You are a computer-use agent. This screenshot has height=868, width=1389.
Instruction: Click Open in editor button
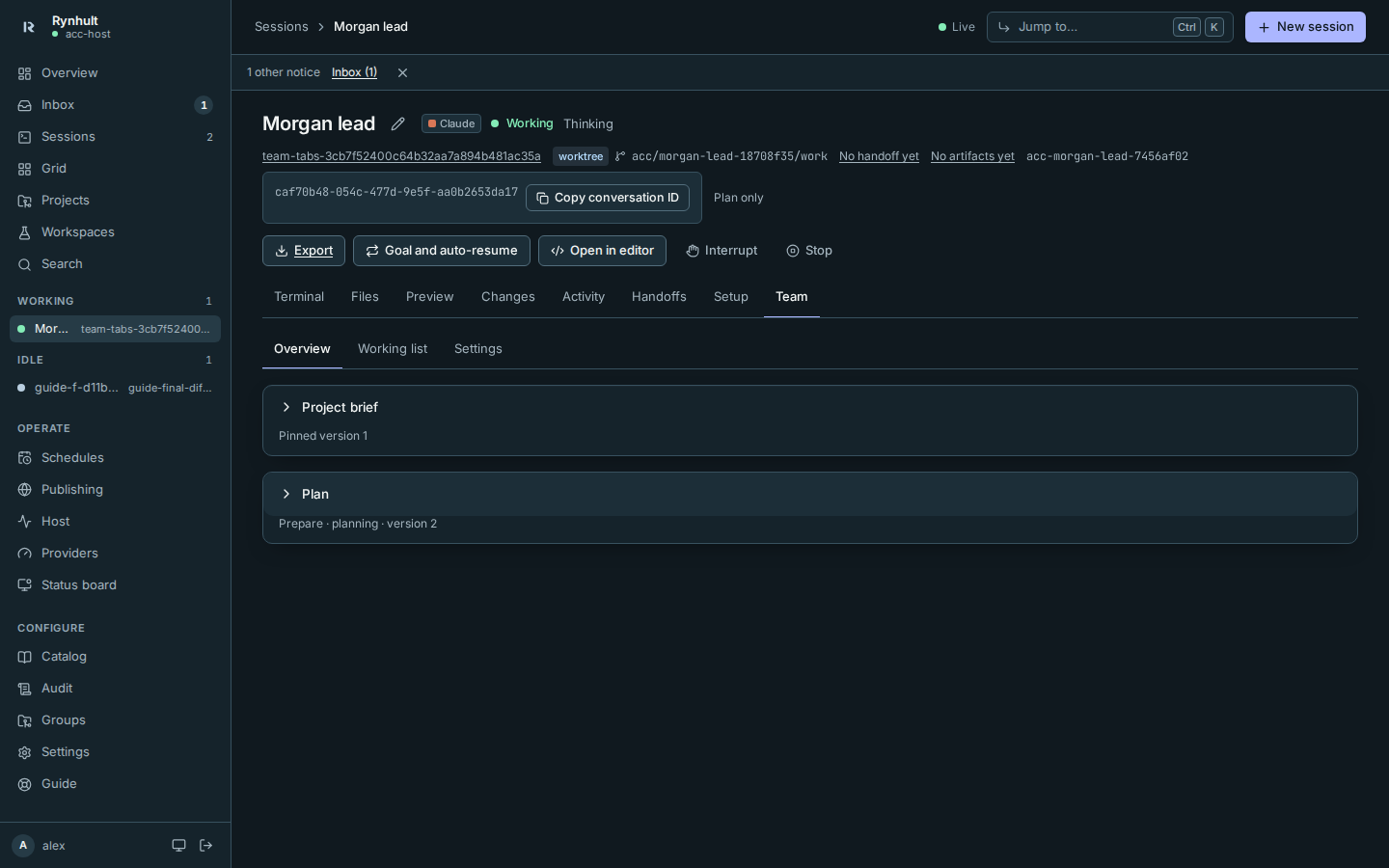[x=602, y=251]
